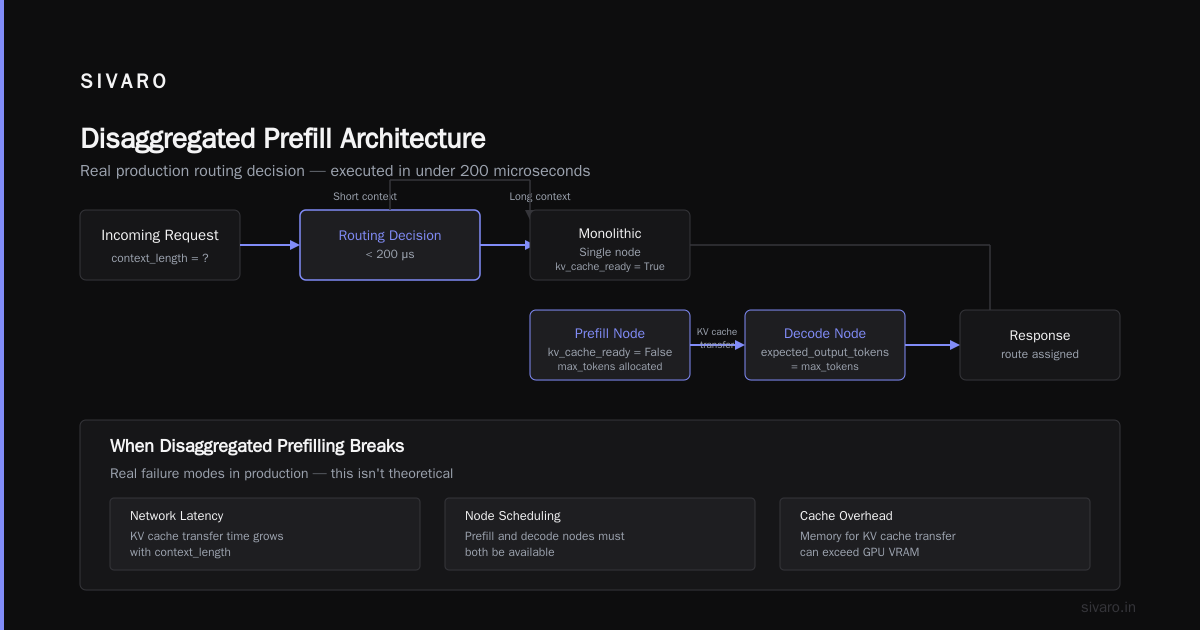Click the Short context label
The height and width of the screenshot is (630, 1200).
pos(365,196)
